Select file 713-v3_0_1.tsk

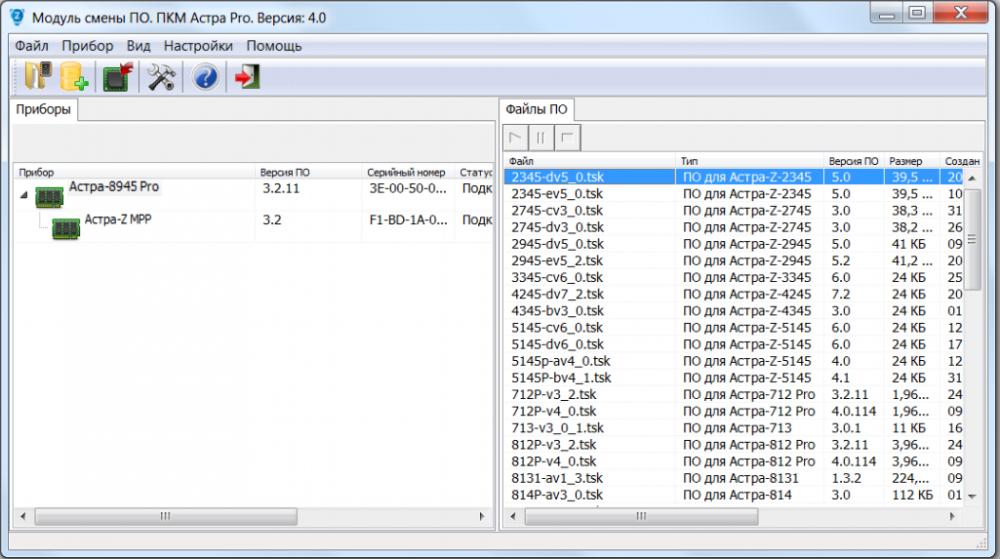557,428
